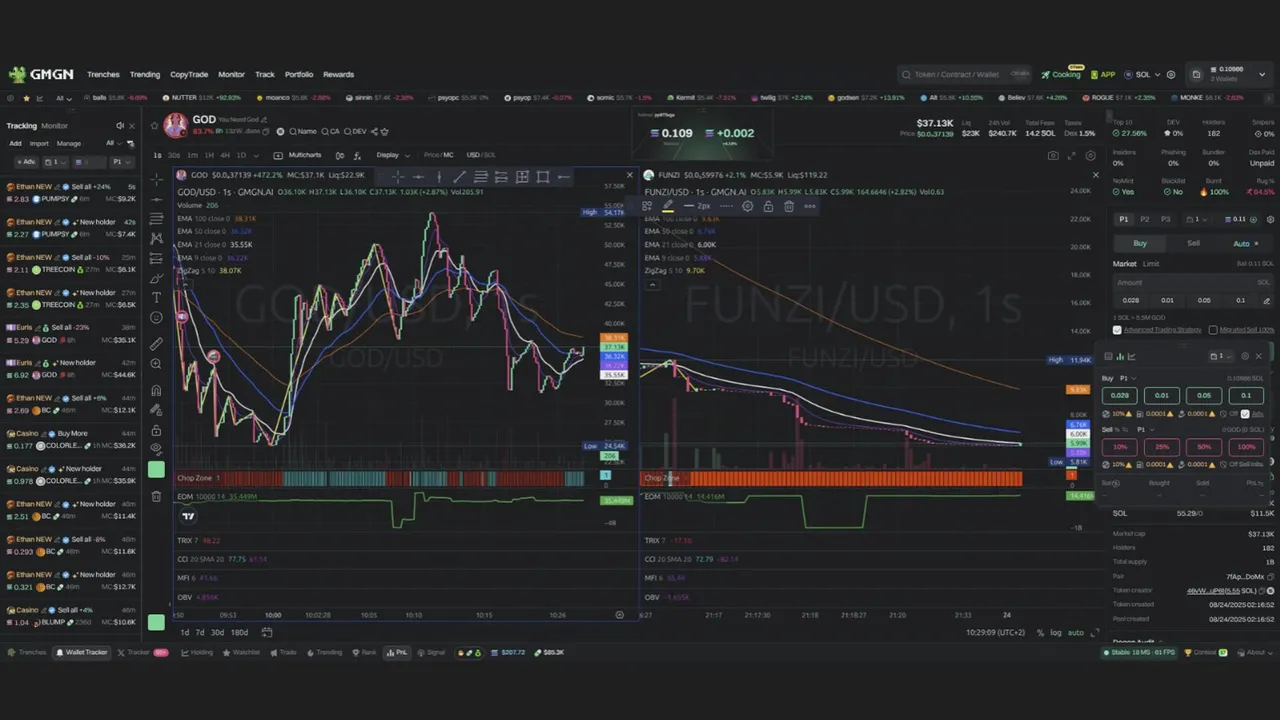Open the GMGN home logo
This screenshot has height=720, width=1280.
click(x=41, y=74)
